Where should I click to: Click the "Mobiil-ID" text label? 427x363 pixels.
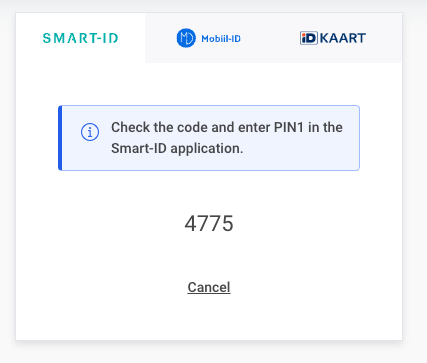[x=221, y=39]
